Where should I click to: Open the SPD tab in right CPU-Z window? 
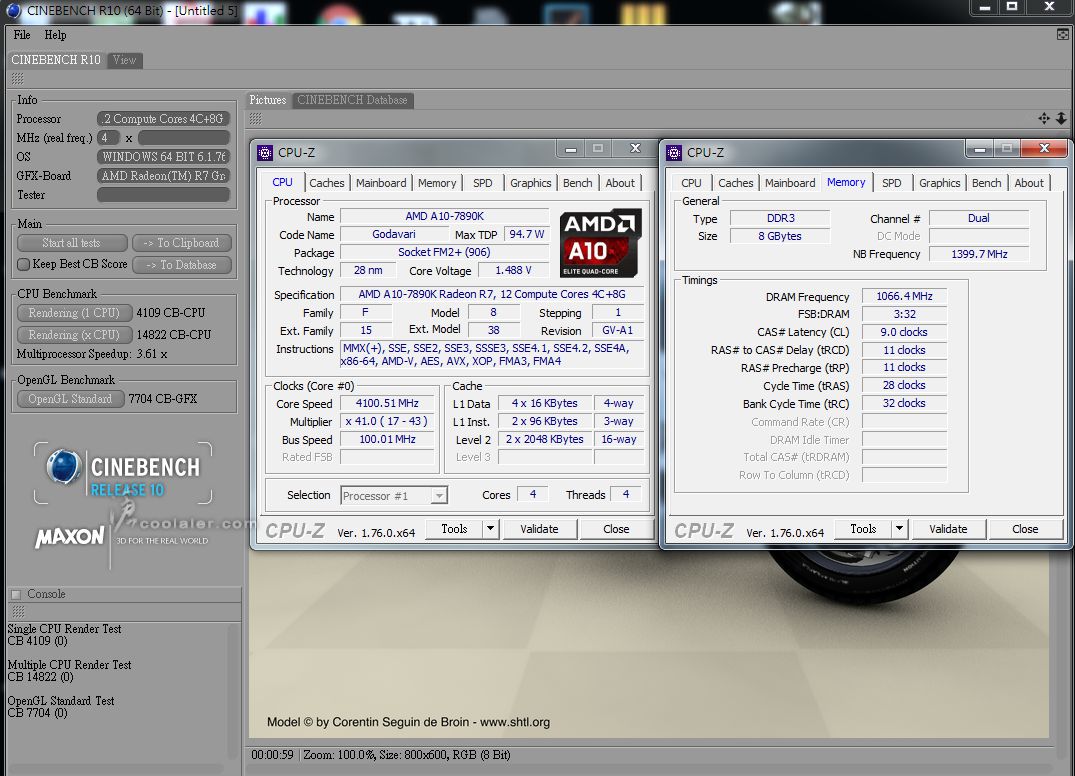tap(891, 183)
